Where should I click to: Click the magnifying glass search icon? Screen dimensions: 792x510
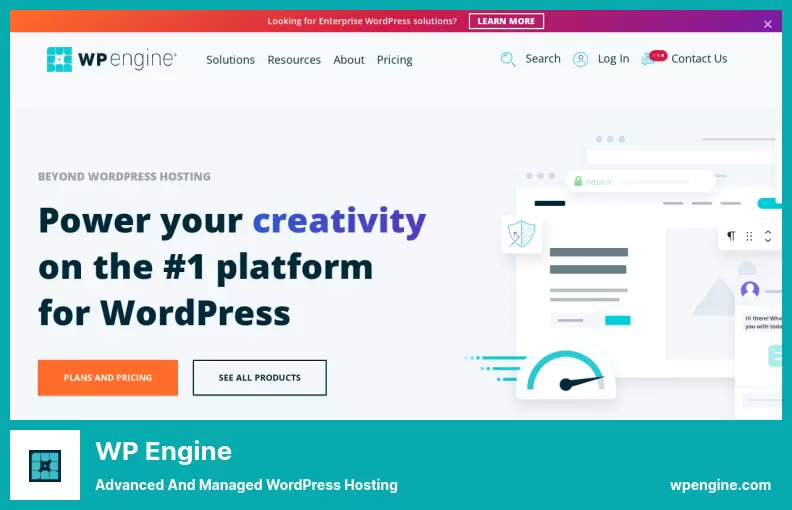[508, 59]
